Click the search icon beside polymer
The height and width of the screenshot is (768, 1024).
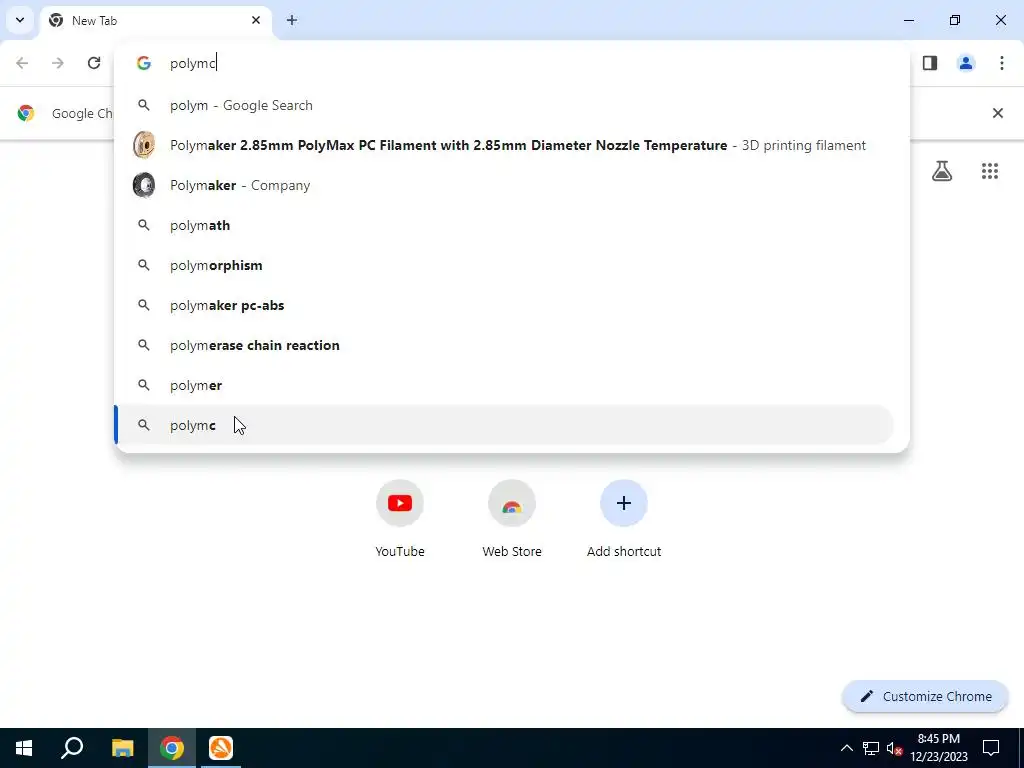click(x=144, y=385)
